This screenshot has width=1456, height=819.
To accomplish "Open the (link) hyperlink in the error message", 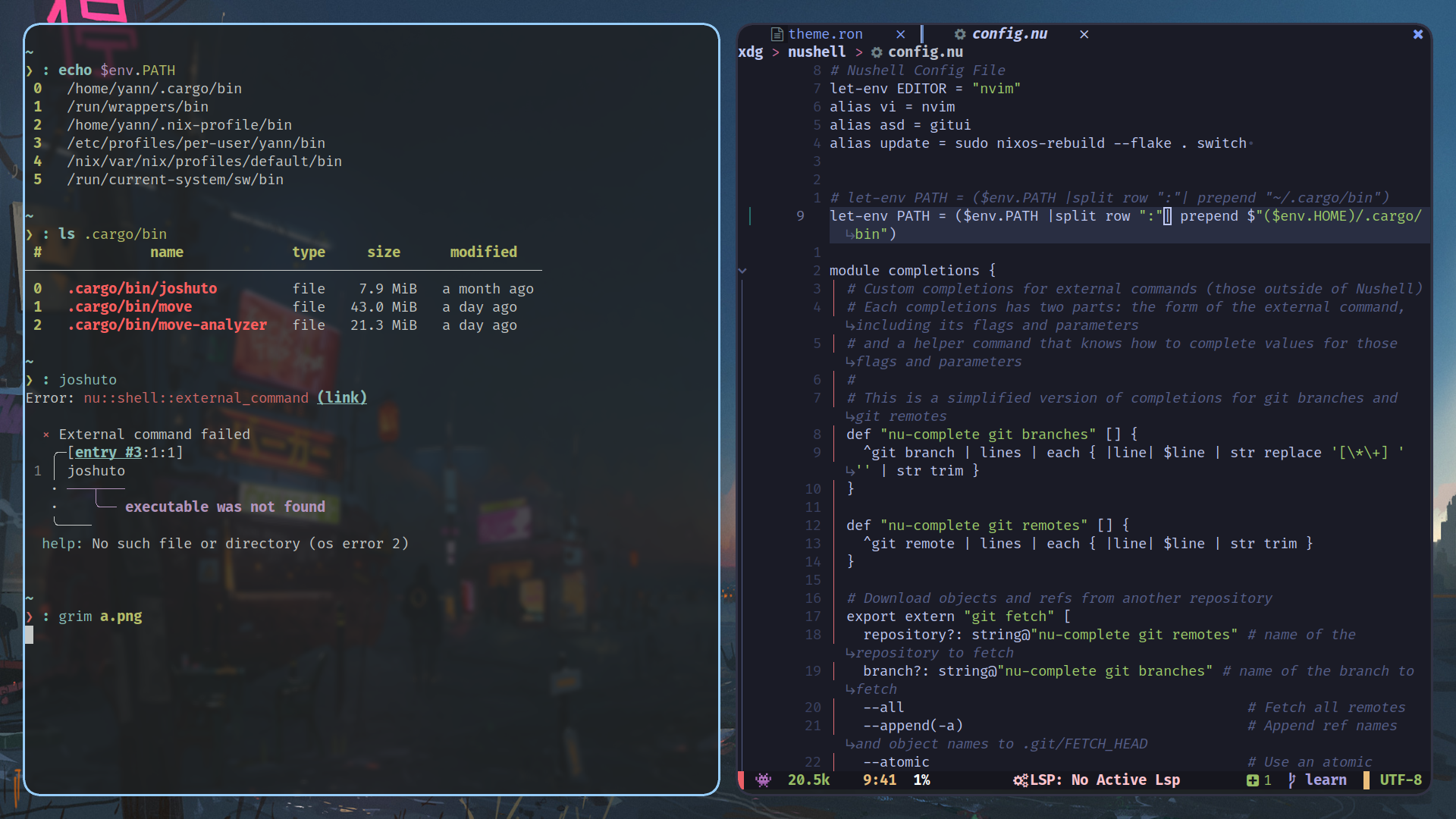I will 341,397.
